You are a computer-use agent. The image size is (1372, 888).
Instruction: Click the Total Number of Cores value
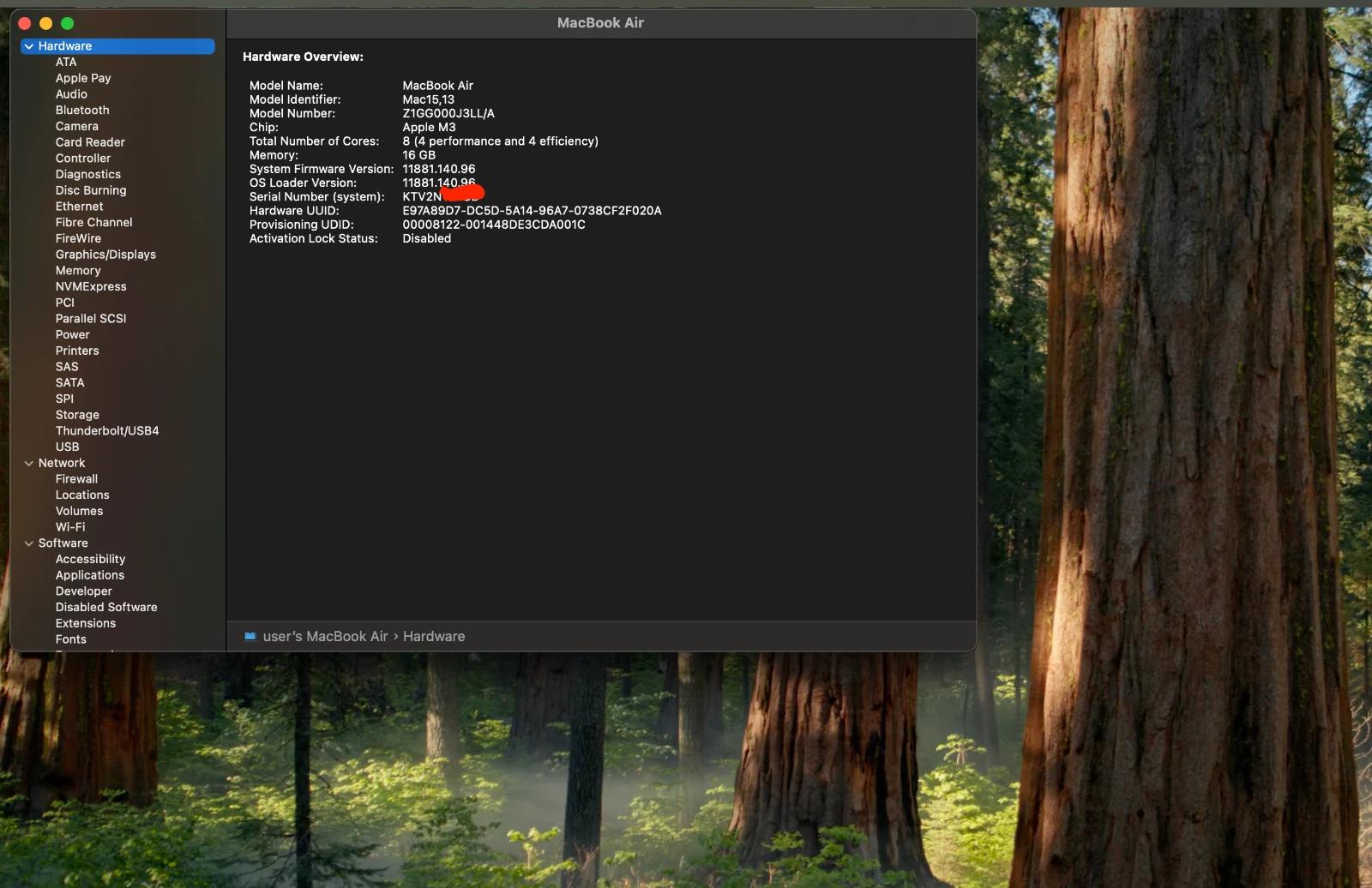click(500, 141)
